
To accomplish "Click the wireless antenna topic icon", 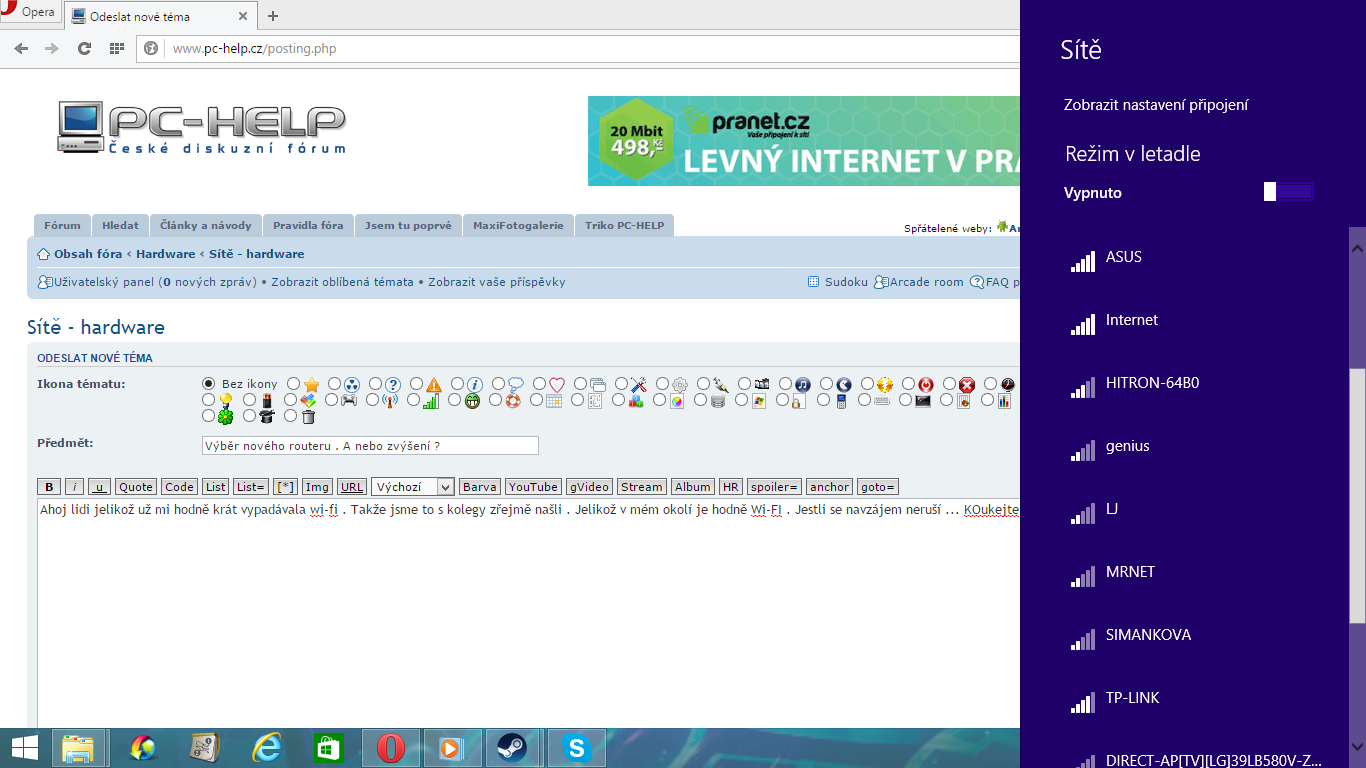I will 390,401.
